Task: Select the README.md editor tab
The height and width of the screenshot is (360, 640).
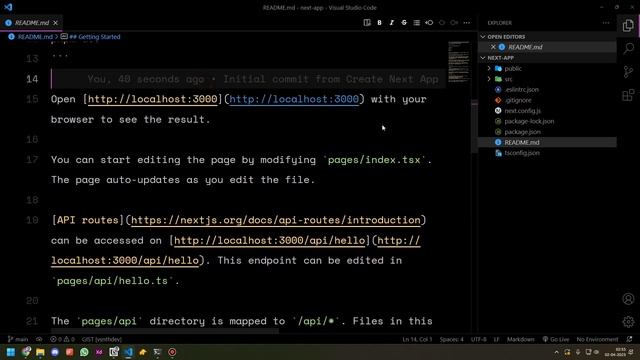Action: tap(31, 23)
